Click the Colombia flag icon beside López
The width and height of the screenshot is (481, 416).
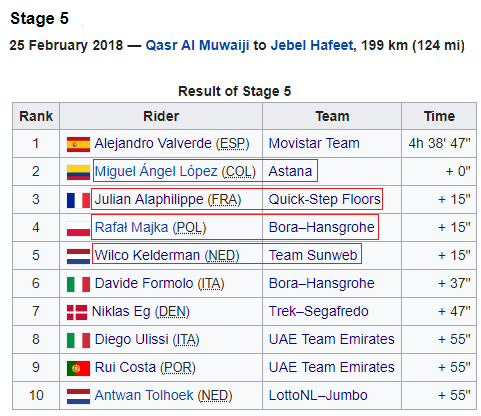click(78, 172)
